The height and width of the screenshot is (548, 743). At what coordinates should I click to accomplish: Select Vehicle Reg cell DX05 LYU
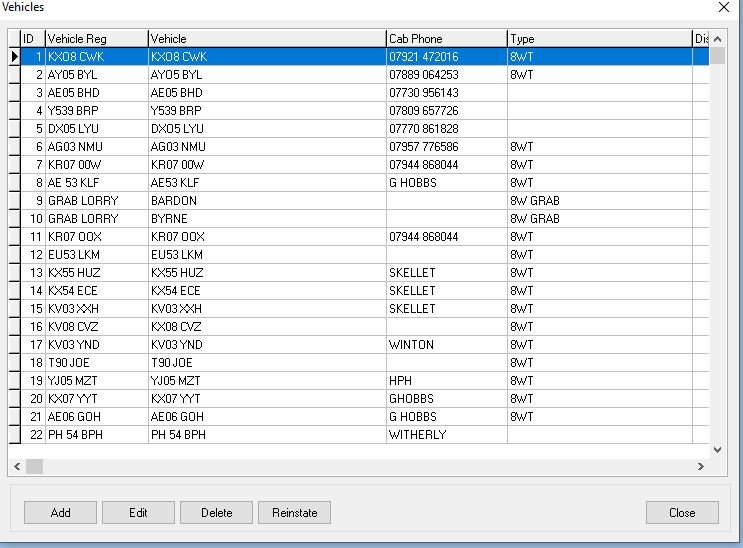coord(97,129)
